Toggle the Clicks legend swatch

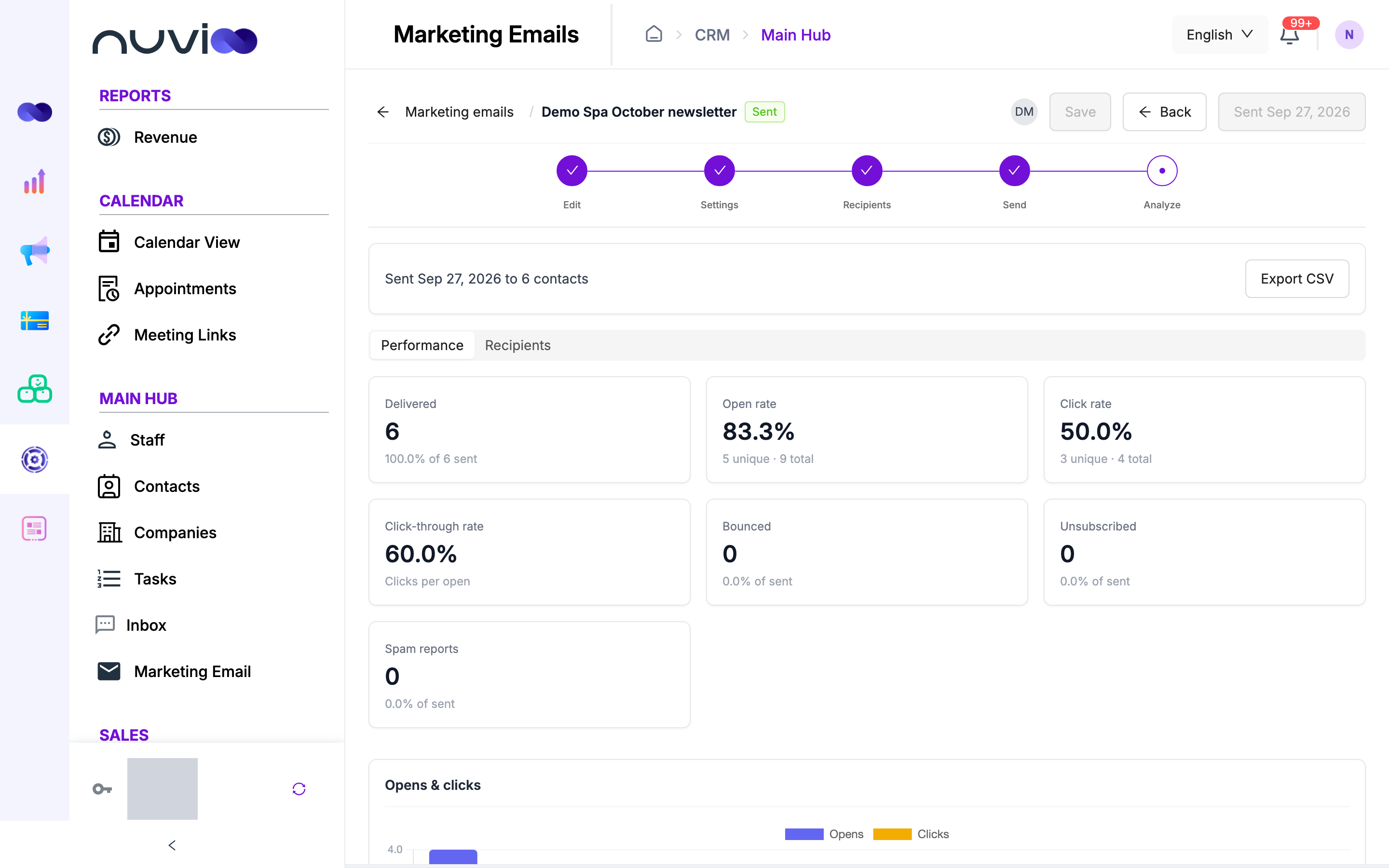point(892,834)
